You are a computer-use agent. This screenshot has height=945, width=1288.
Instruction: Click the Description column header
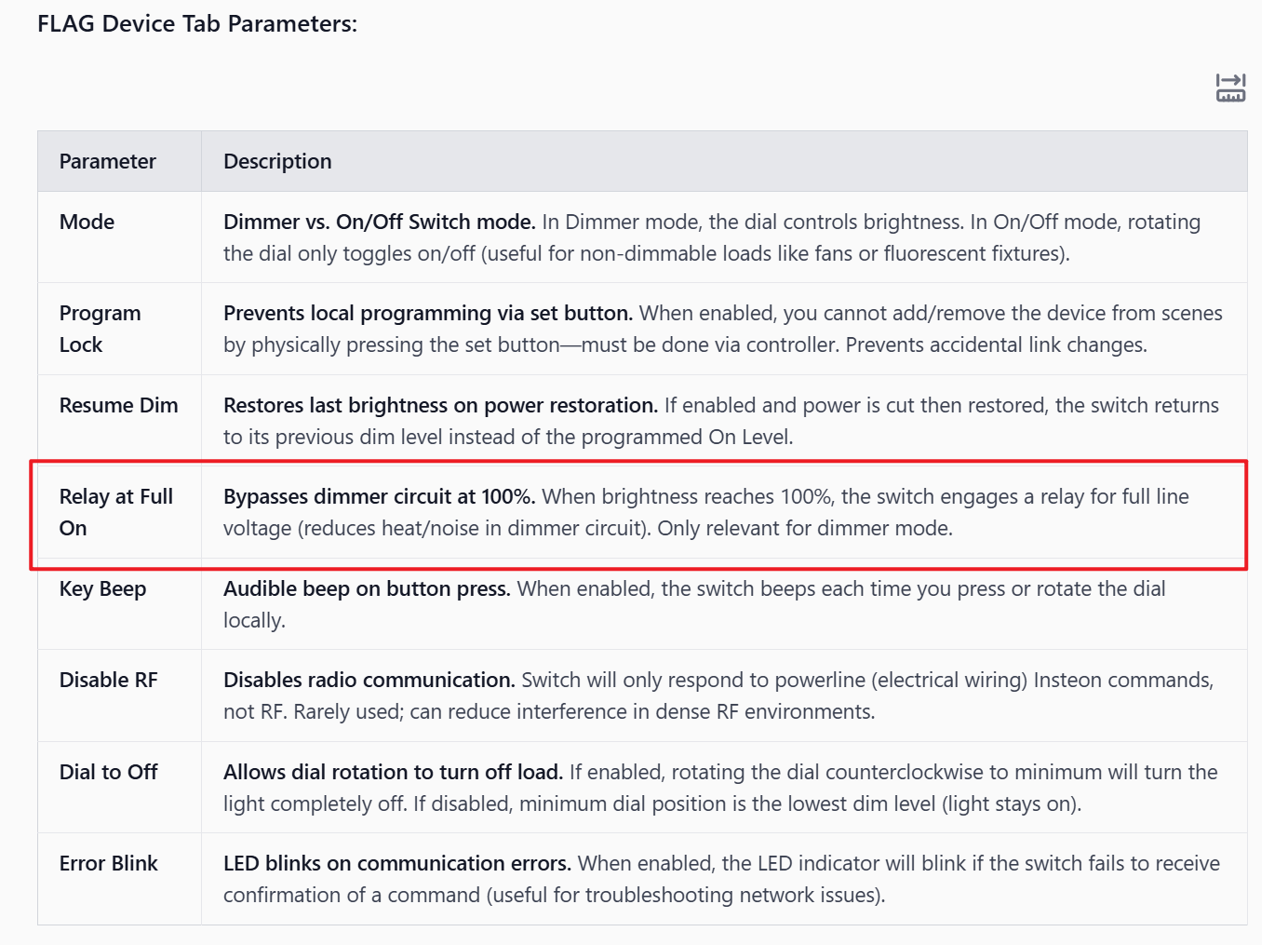(277, 161)
